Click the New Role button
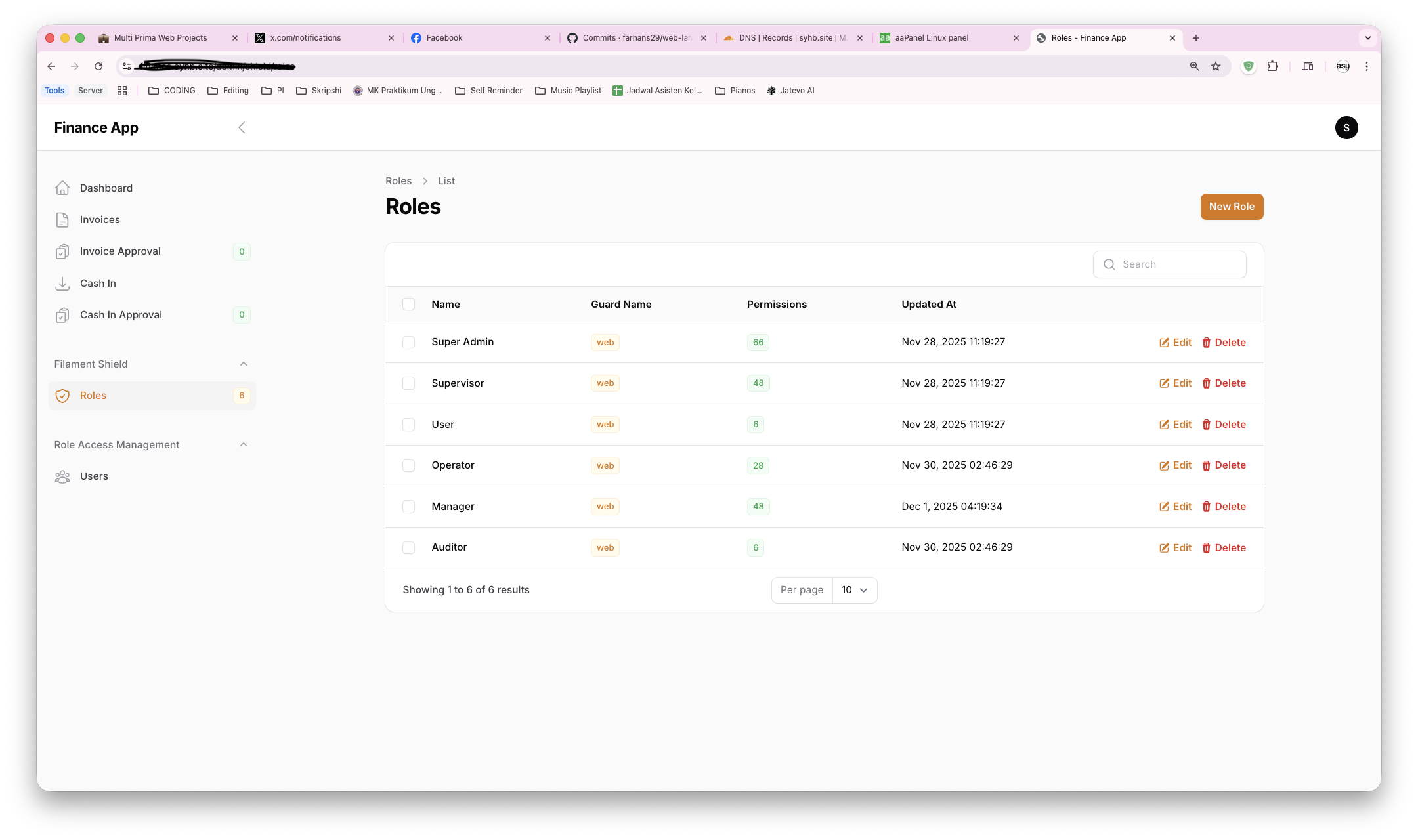Viewport: 1418px width, 840px height. click(x=1232, y=207)
